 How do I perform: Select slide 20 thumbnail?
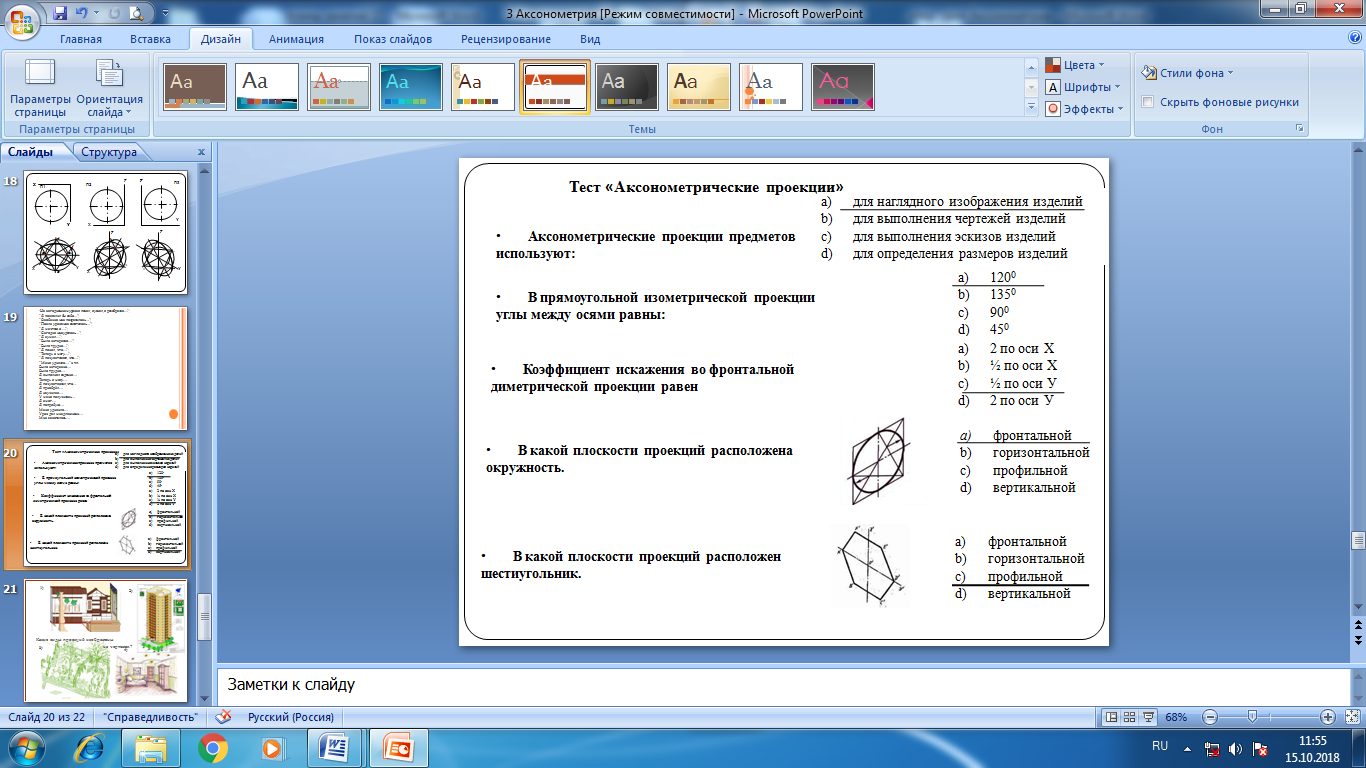(106, 505)
